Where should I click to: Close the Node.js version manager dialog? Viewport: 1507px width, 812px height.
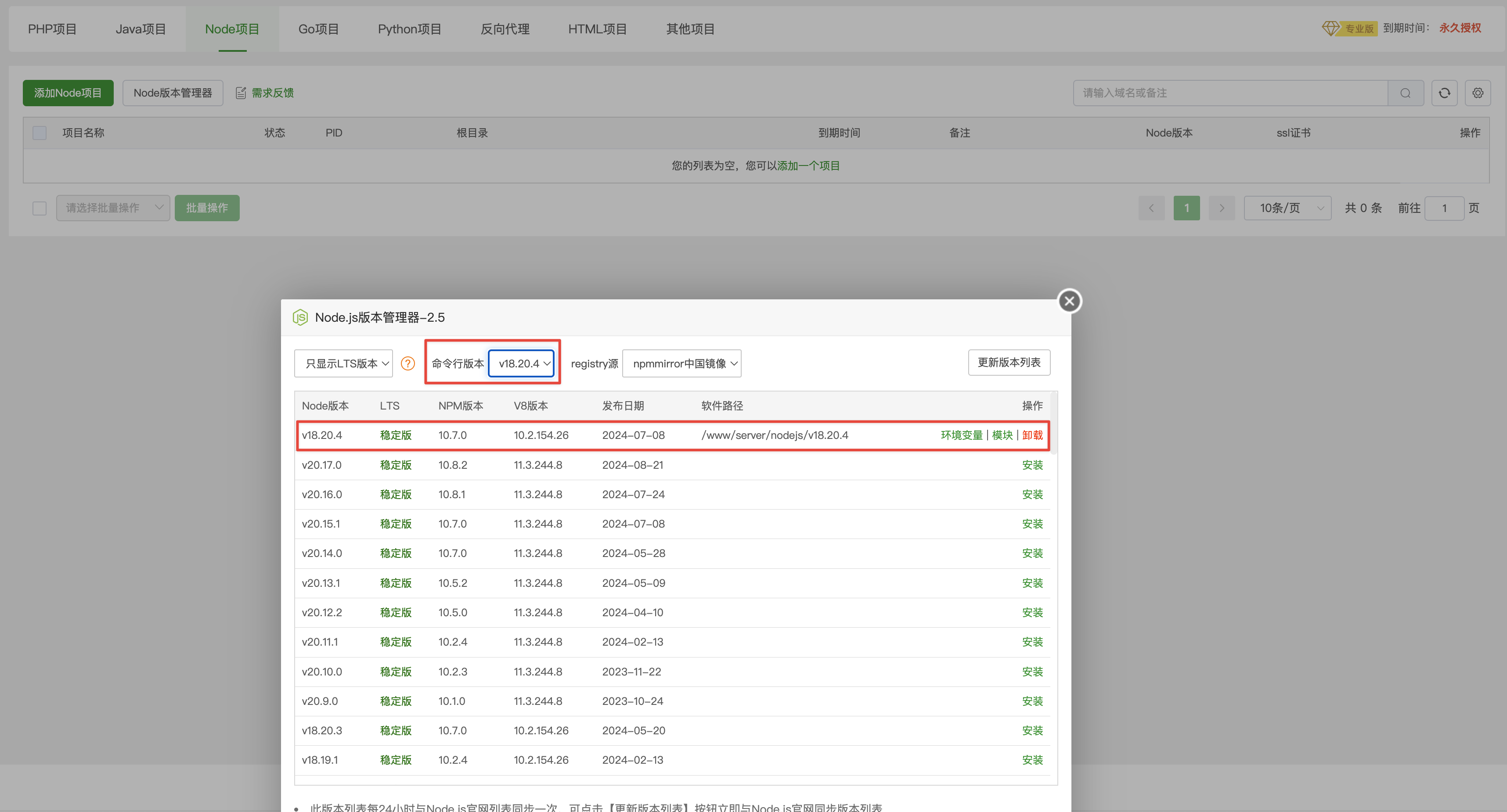[x=1069, y=301]
